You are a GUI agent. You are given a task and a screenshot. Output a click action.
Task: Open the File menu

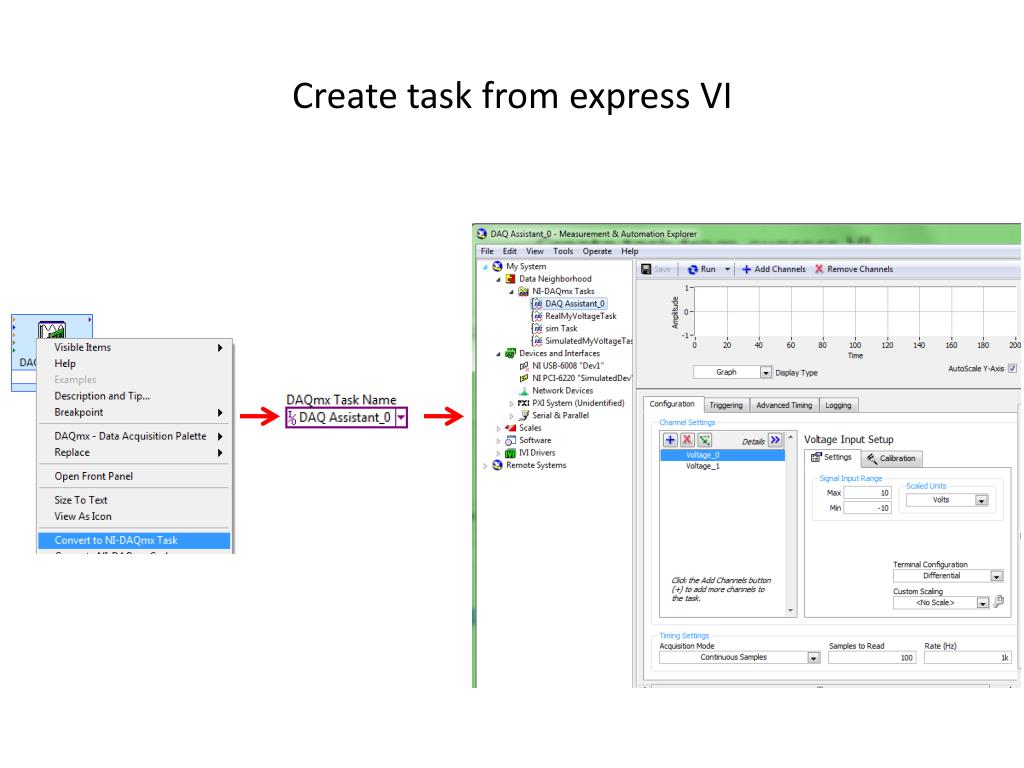487,251
